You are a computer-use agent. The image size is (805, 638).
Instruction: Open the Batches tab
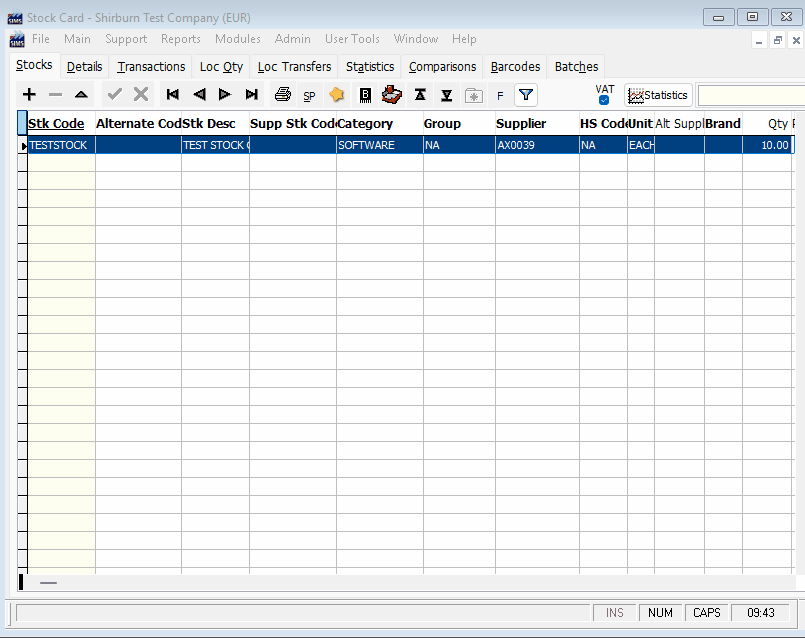tap(576, 67)
